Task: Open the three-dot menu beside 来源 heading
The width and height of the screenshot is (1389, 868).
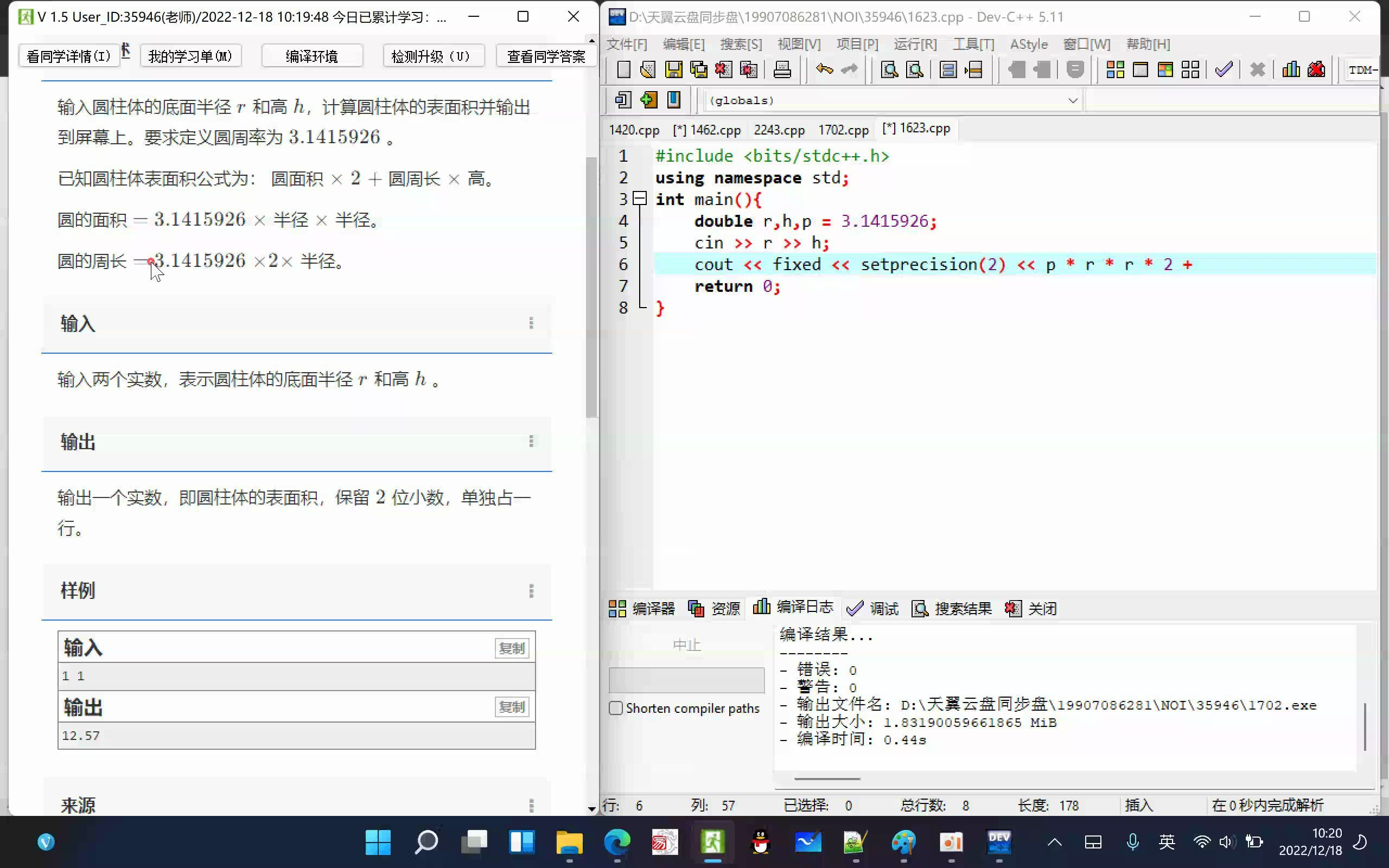Action: (x=531, y=806)
